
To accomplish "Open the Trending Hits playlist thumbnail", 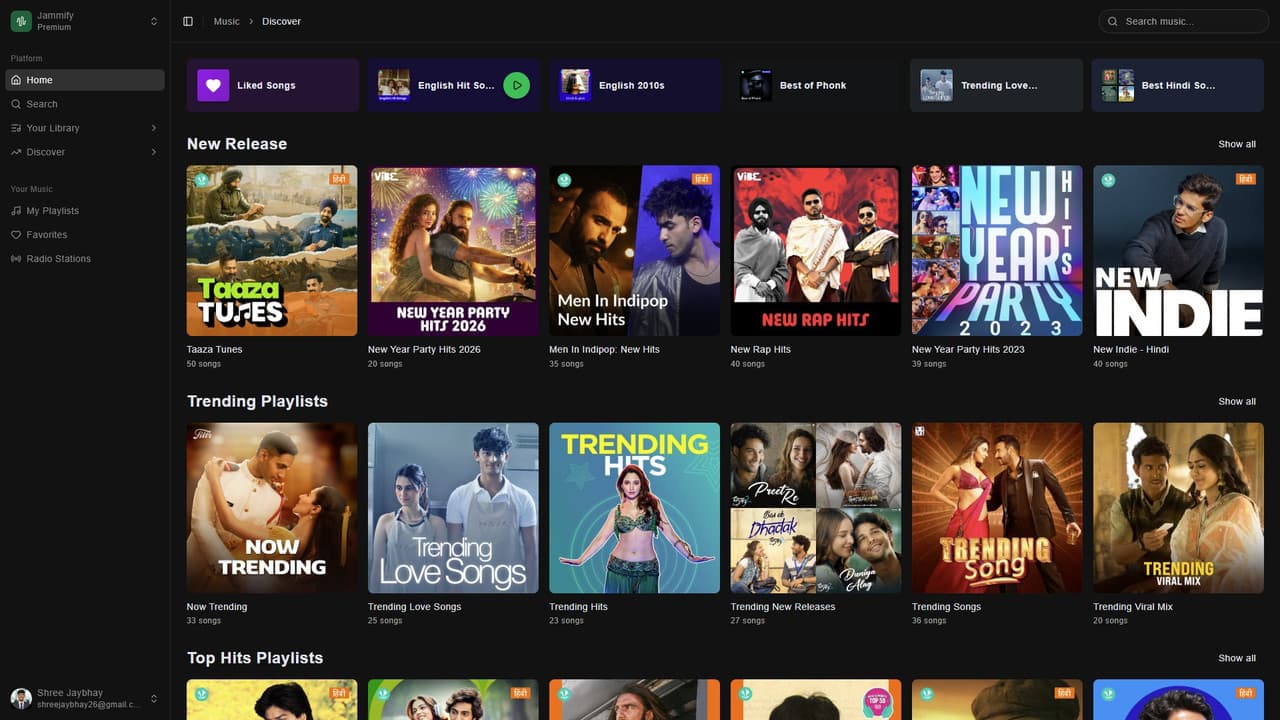I will (634, 508).
